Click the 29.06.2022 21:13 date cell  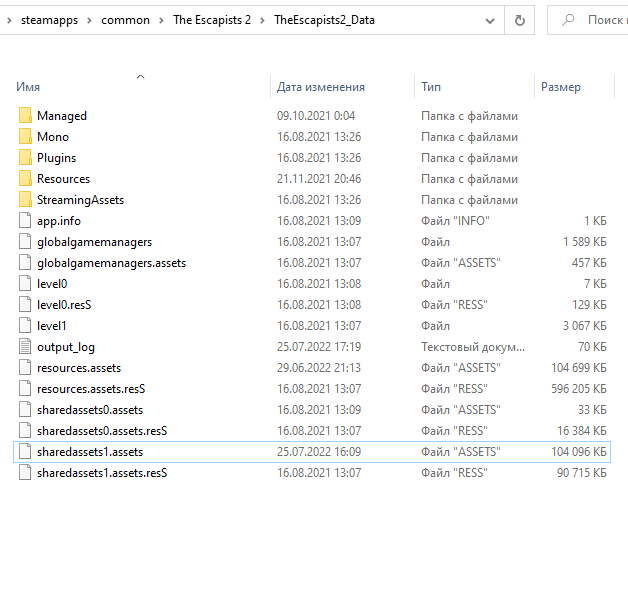pyautogui.click(x=319, y=368)
